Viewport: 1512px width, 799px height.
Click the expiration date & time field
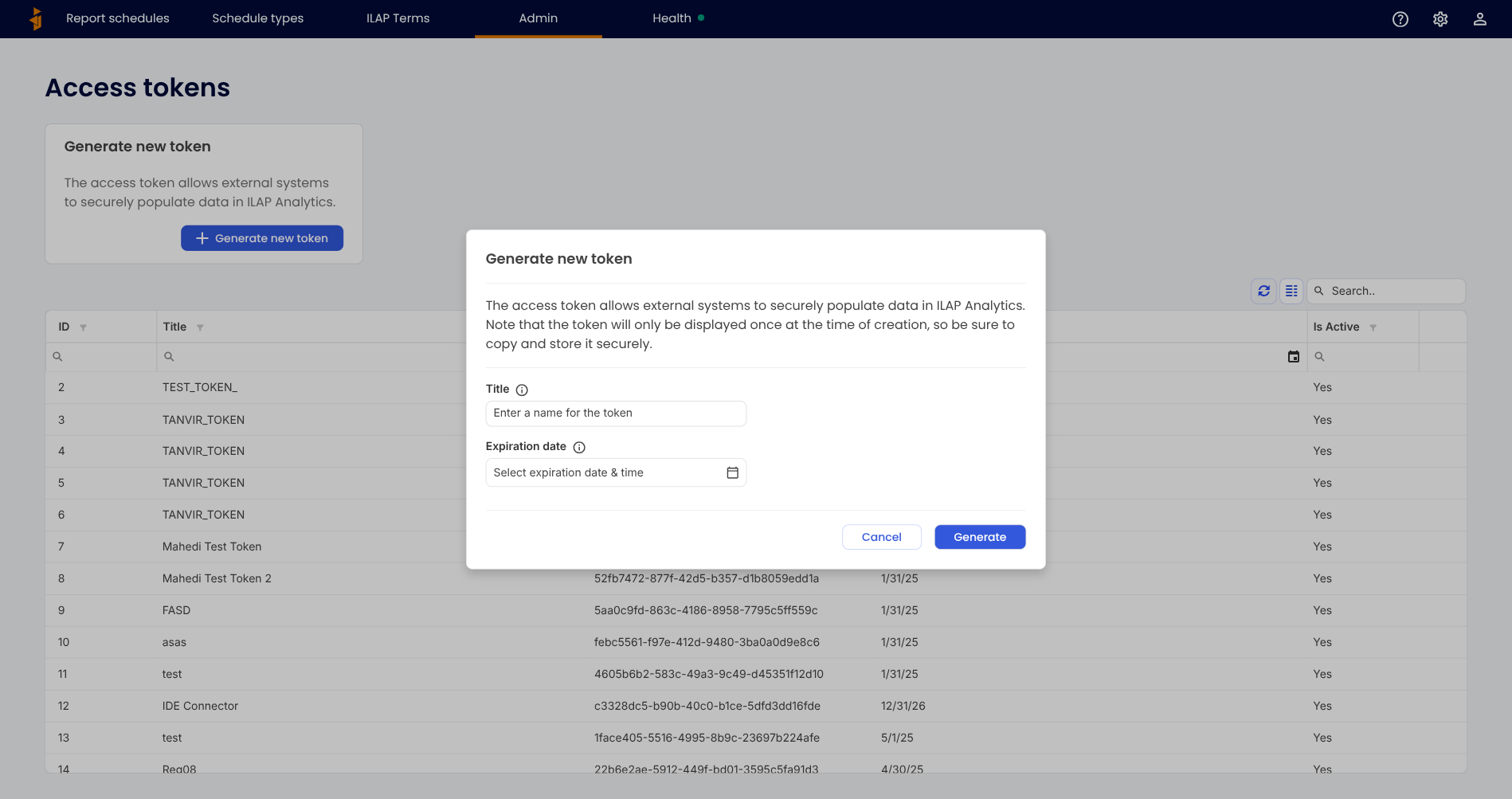(x=616, y=472)
